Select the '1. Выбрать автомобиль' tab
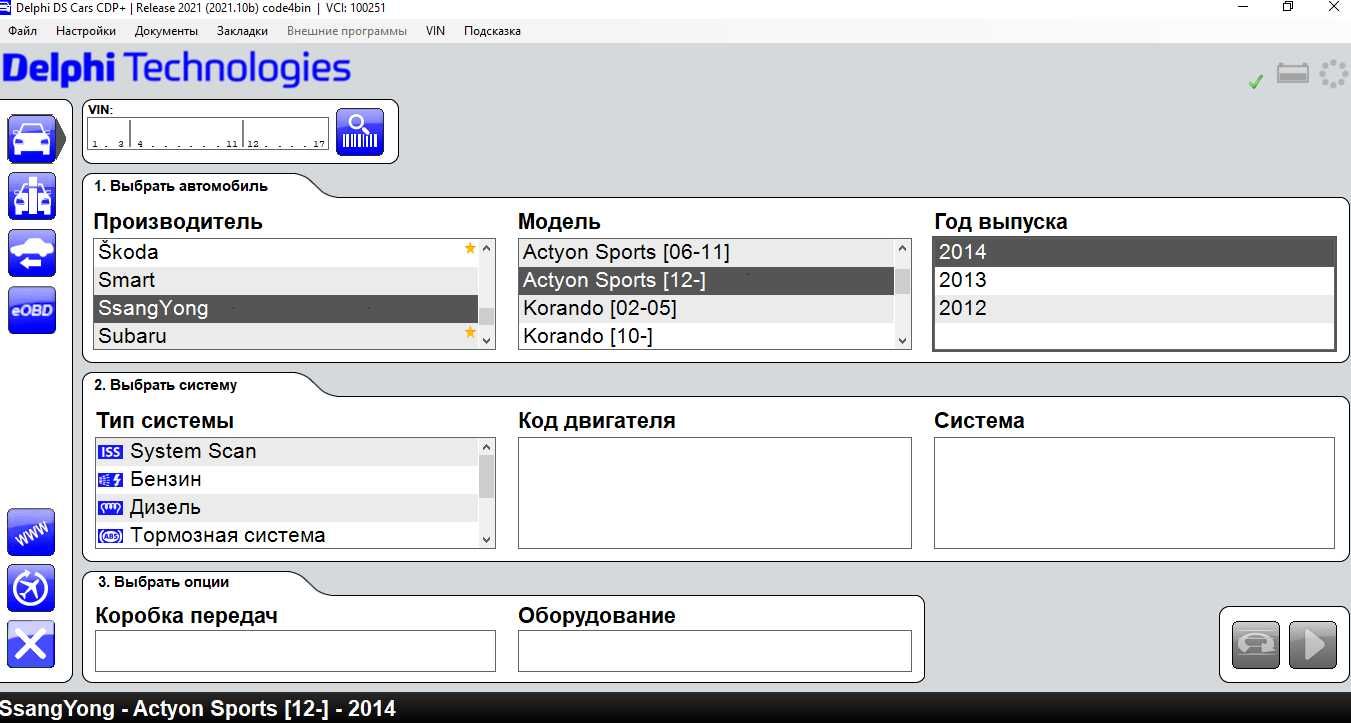1351x723 pixels. (181, 186)
